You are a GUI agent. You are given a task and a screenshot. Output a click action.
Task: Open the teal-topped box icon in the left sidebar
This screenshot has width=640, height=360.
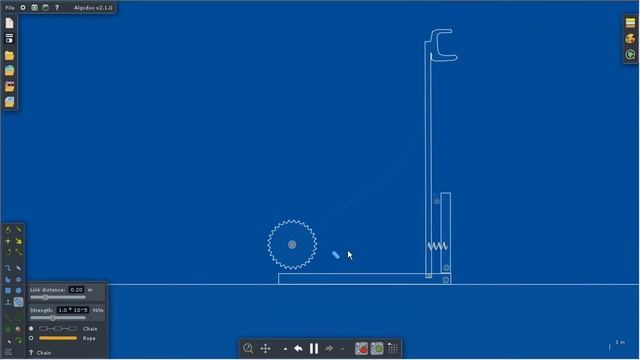click(9, 71)
